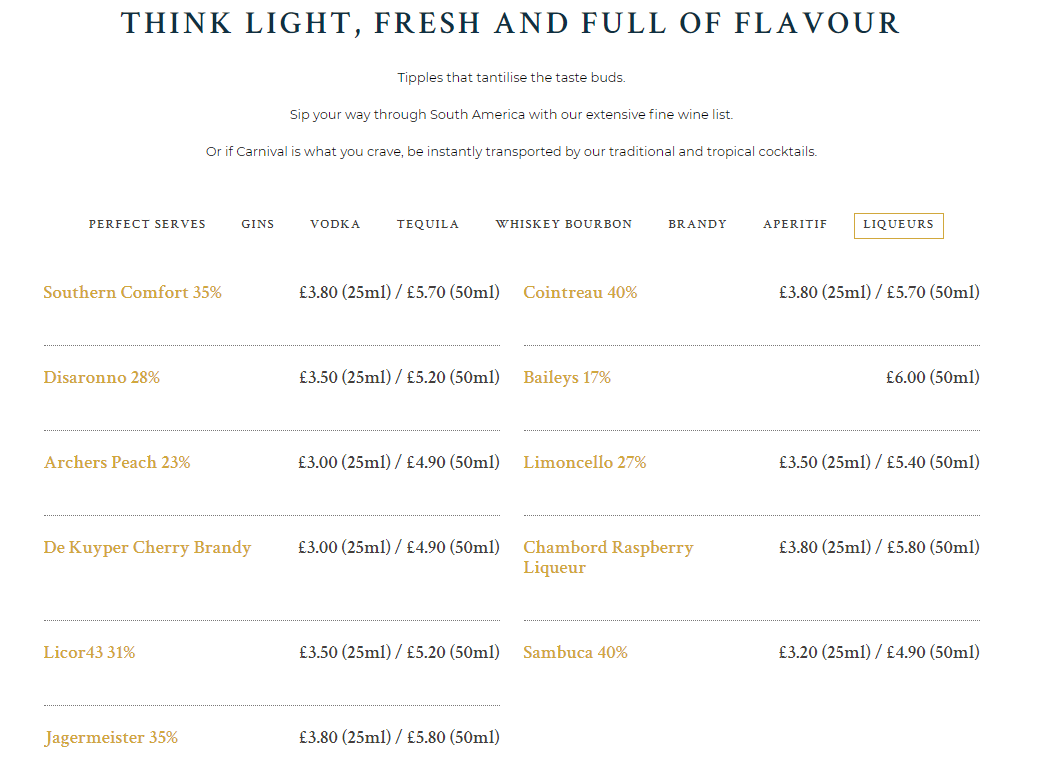1047x776 pixels.
Task: Click Limoncello 27% drink name
Action: coord(585,462)
